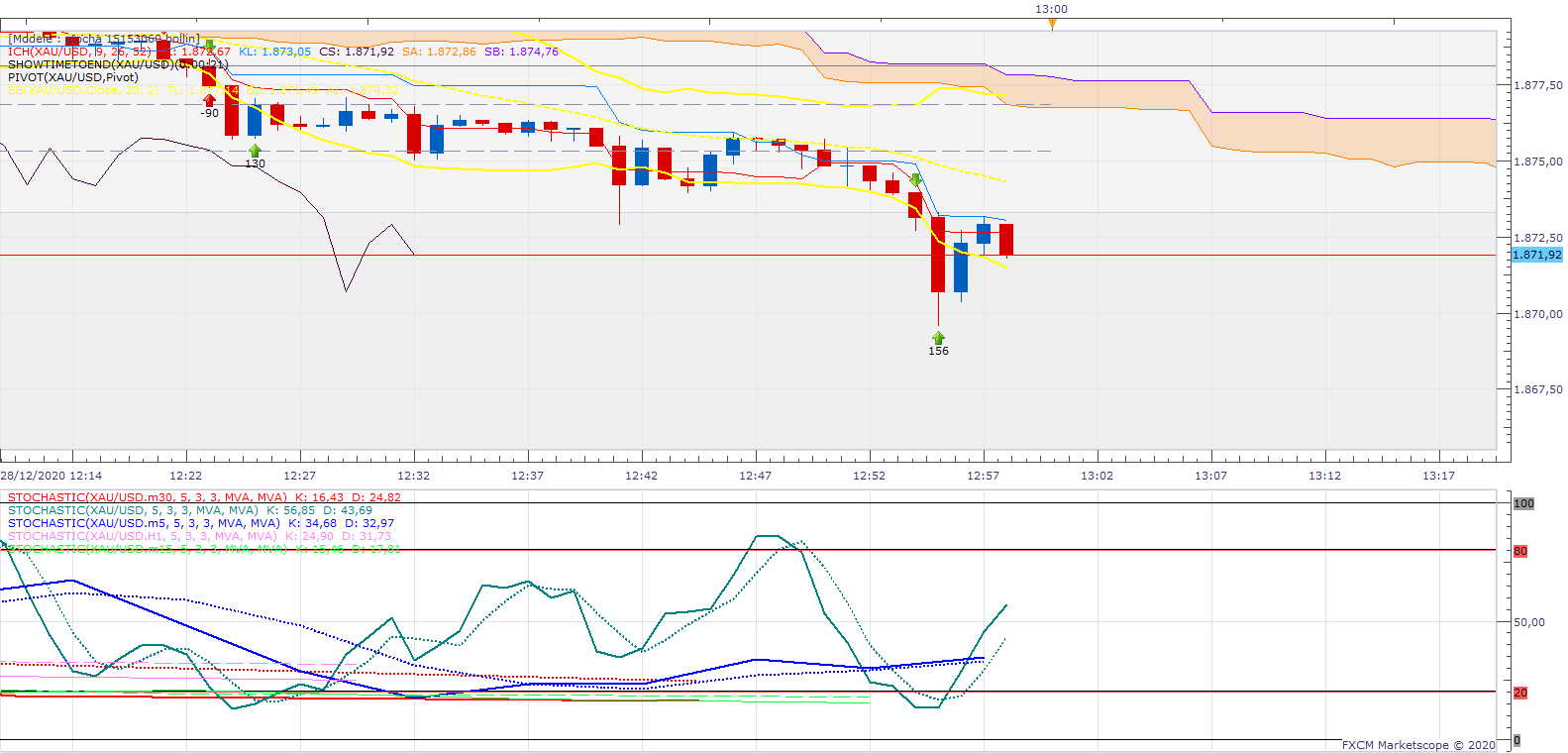This screenshot has width=1568, height=753.
Task: Click the green up arrow labeled 130
Action: [256, 151]
